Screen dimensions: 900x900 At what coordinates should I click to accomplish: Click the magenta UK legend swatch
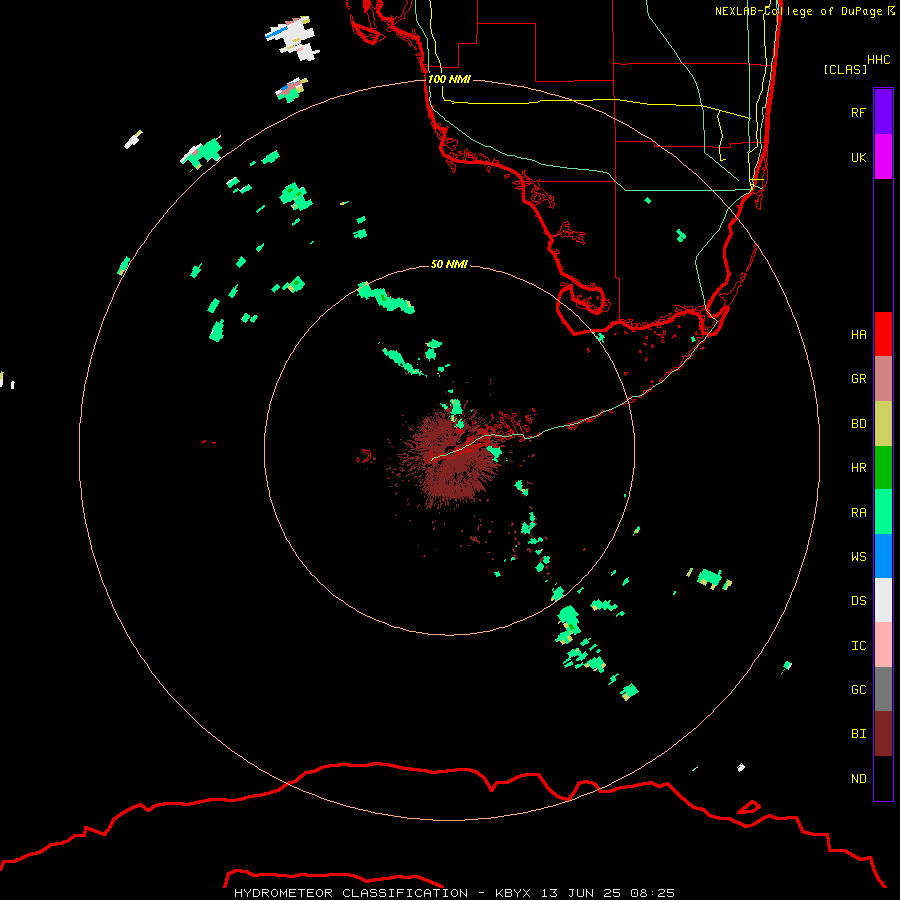click(883, 157)
